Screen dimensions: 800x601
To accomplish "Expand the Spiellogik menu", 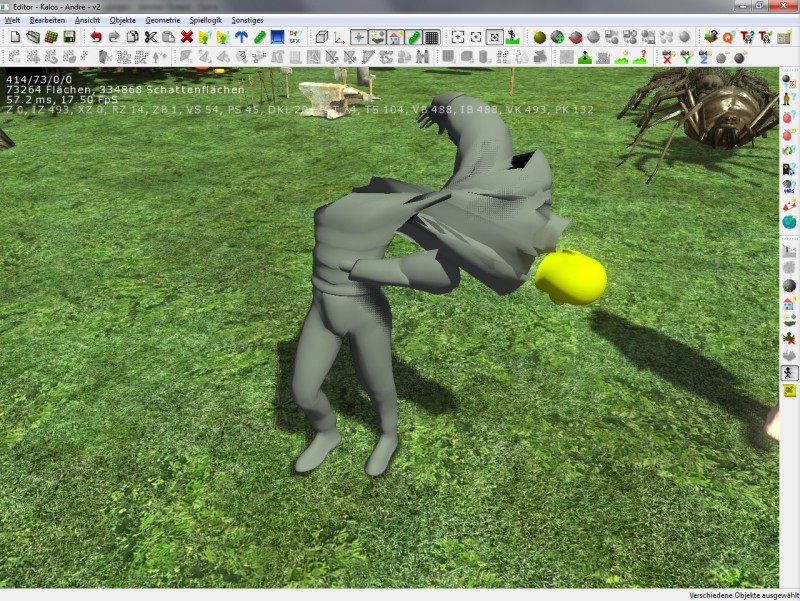I will (x=206, y=20).
